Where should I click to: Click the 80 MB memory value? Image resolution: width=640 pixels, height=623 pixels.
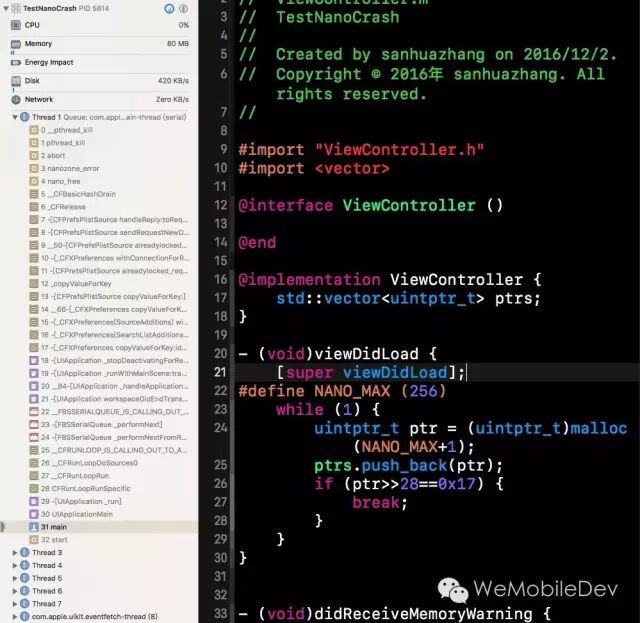click(x=178, y=44)
